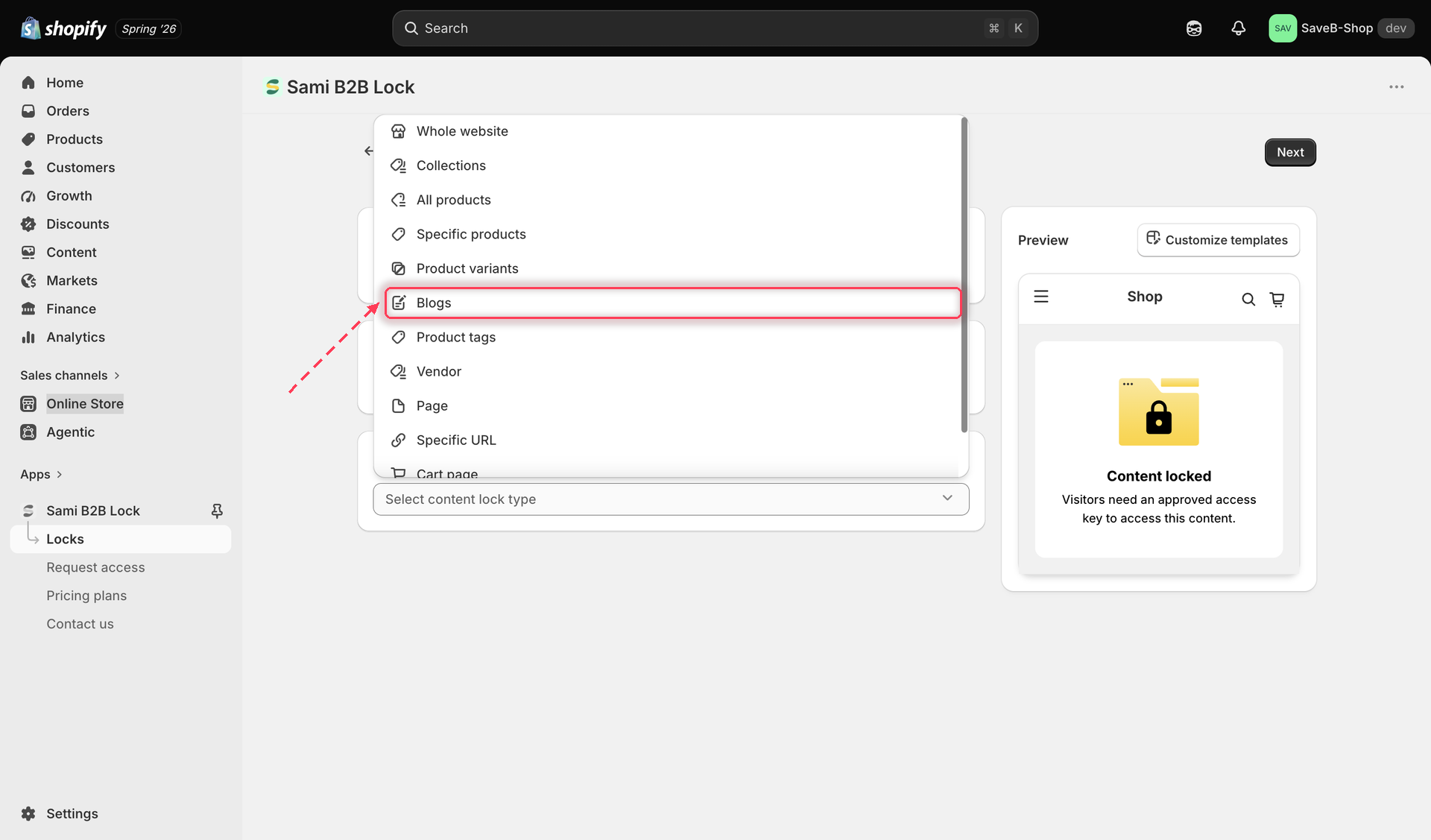Choose Page option in the list
Screen dimensions: 1431x840
tap(672, 405)
